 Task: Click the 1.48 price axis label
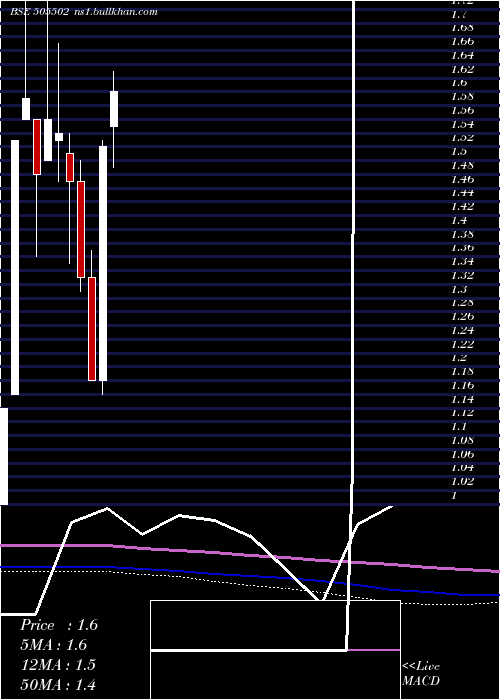(x=462, y=165)
